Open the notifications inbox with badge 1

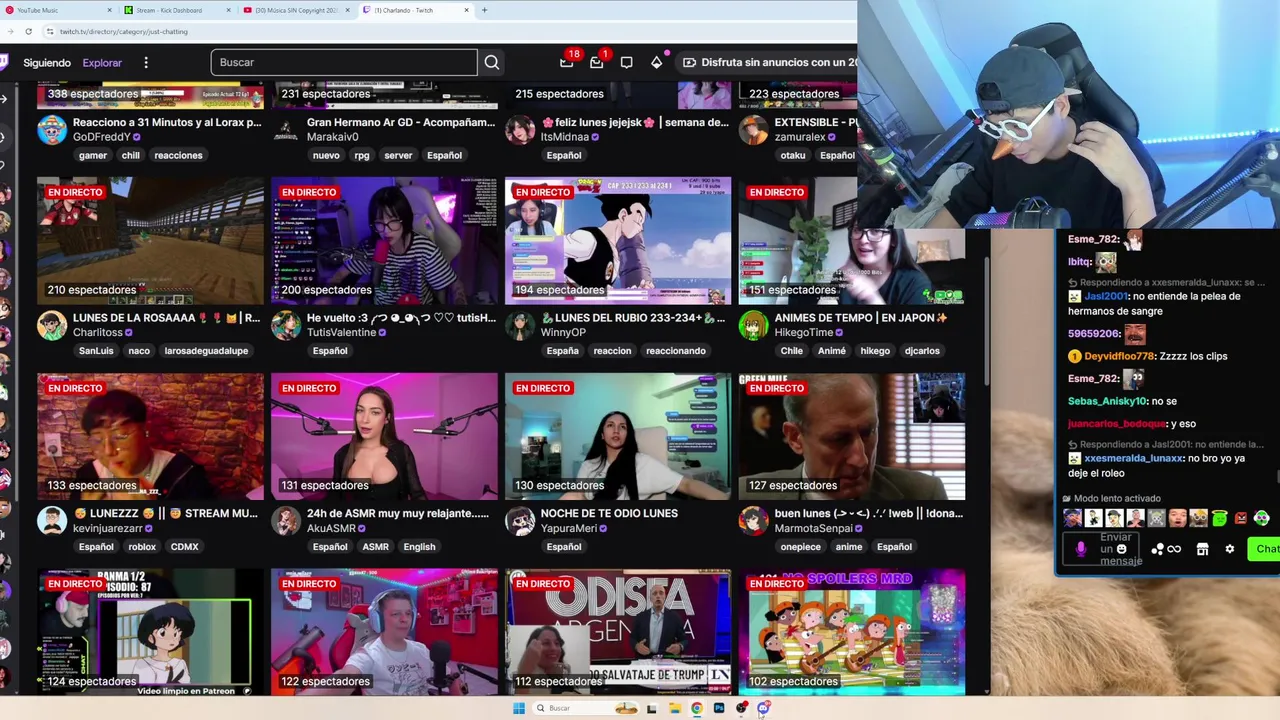(597, 62)
